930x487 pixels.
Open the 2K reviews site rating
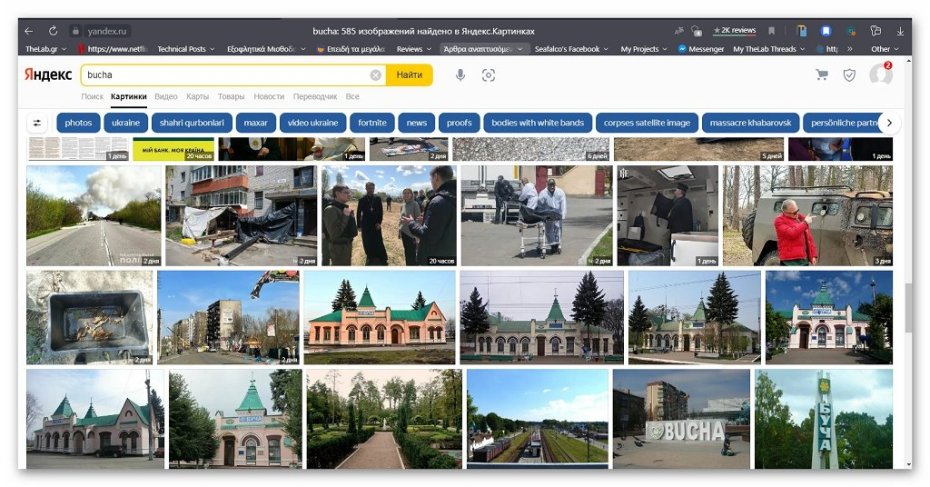pos(734,30)
